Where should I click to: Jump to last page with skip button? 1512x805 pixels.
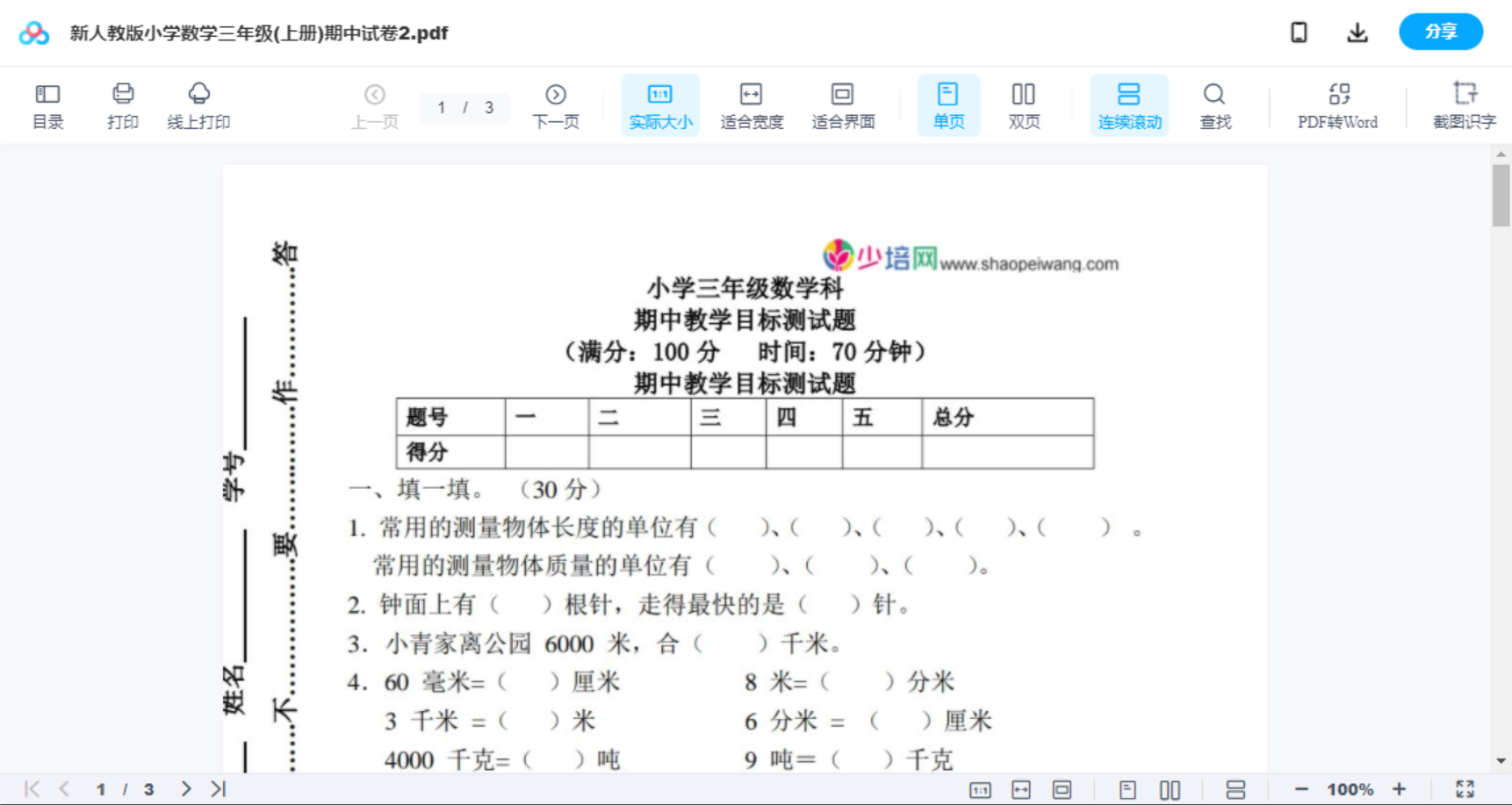217,788
